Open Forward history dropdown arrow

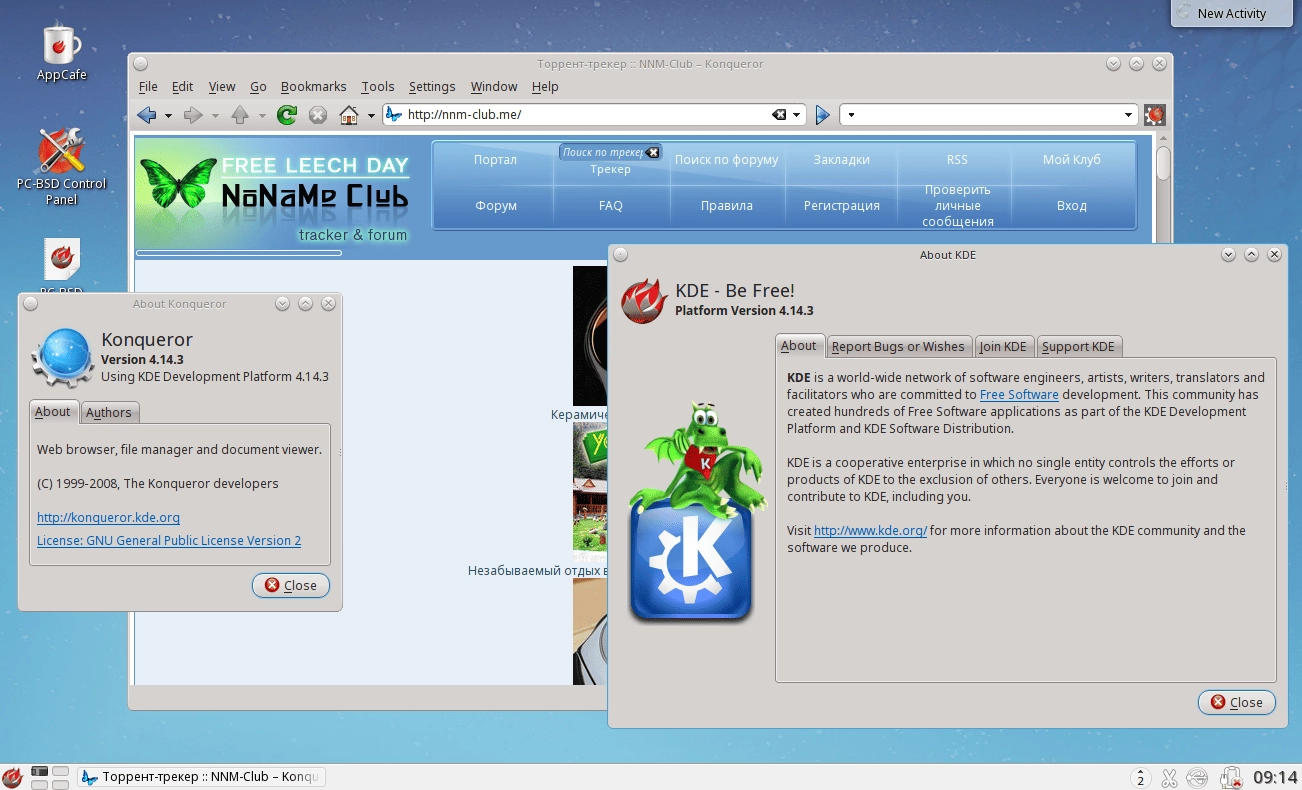pyautogui.click(x=215, y=116)
